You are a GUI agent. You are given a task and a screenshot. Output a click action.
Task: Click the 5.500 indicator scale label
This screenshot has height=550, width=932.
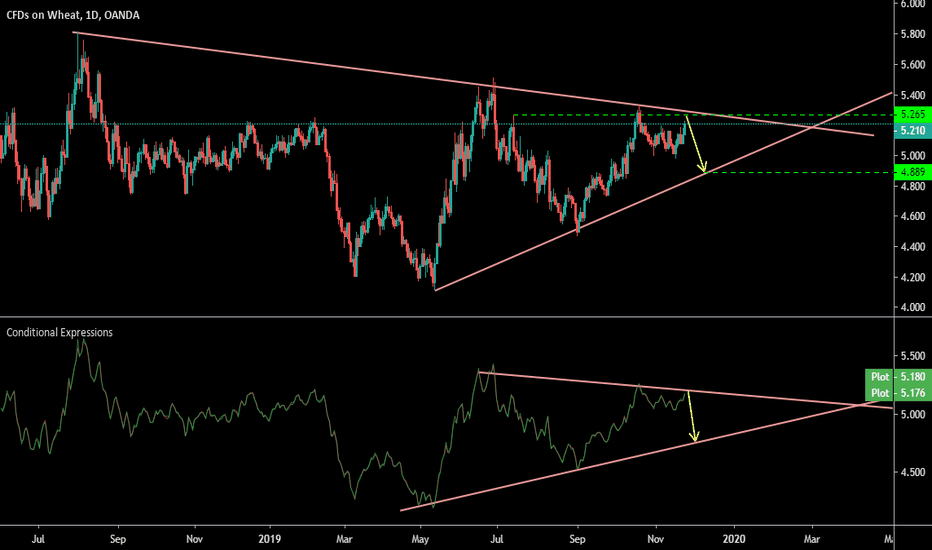913,356
